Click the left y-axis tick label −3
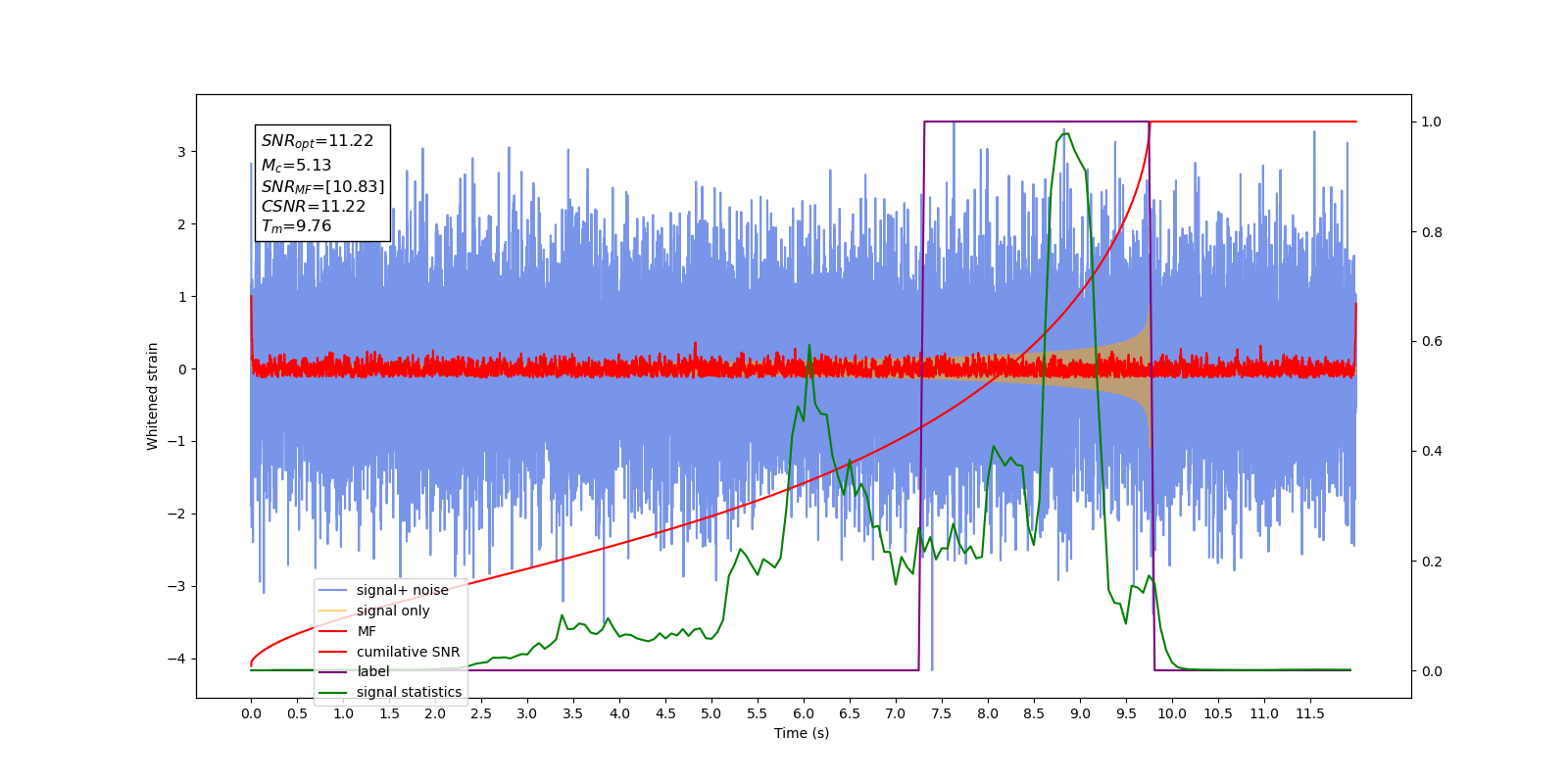1568x784 pixels. coord(176,586)
